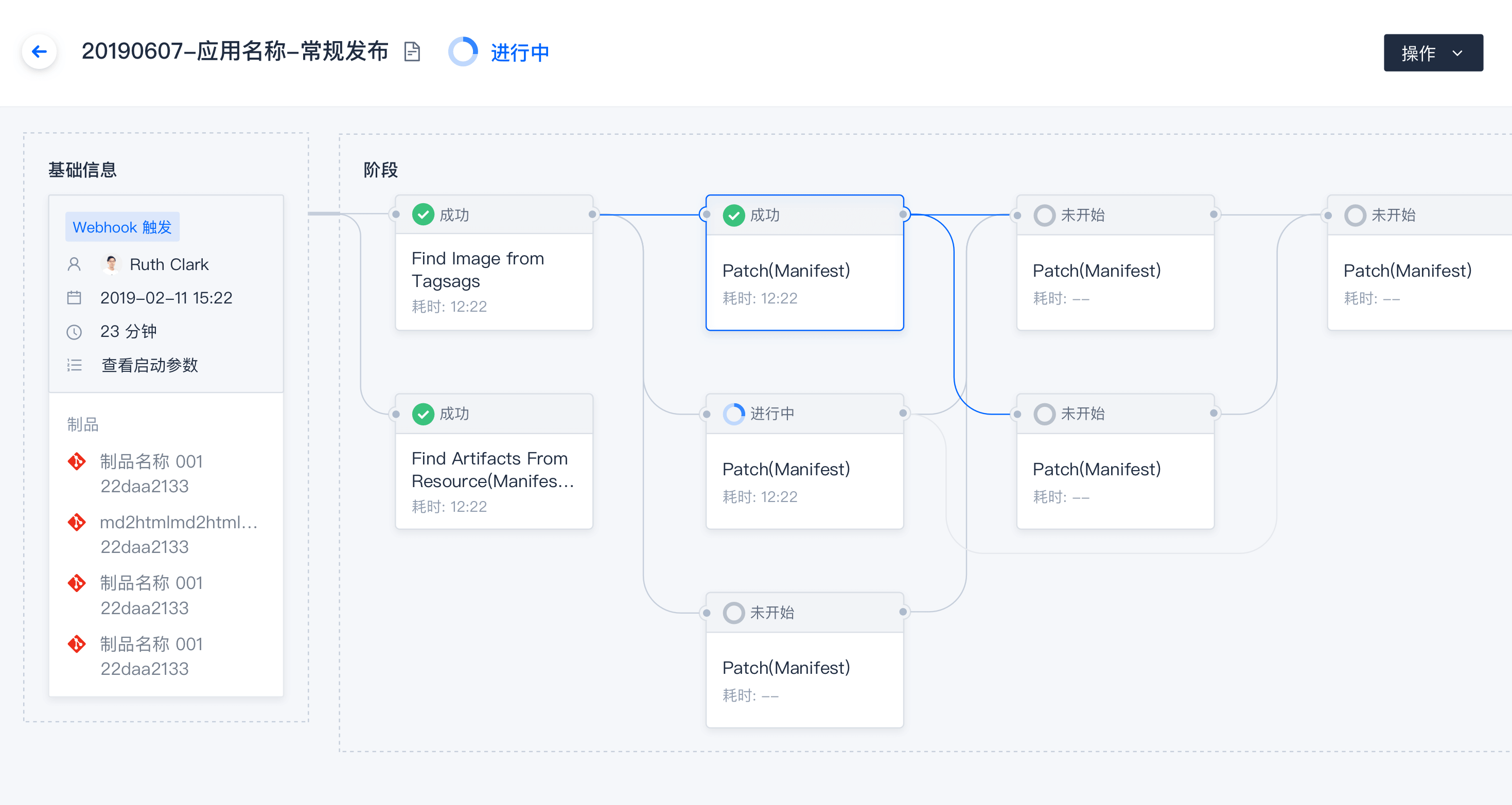Click the green success check on Find Image stage

pos(423,214)
